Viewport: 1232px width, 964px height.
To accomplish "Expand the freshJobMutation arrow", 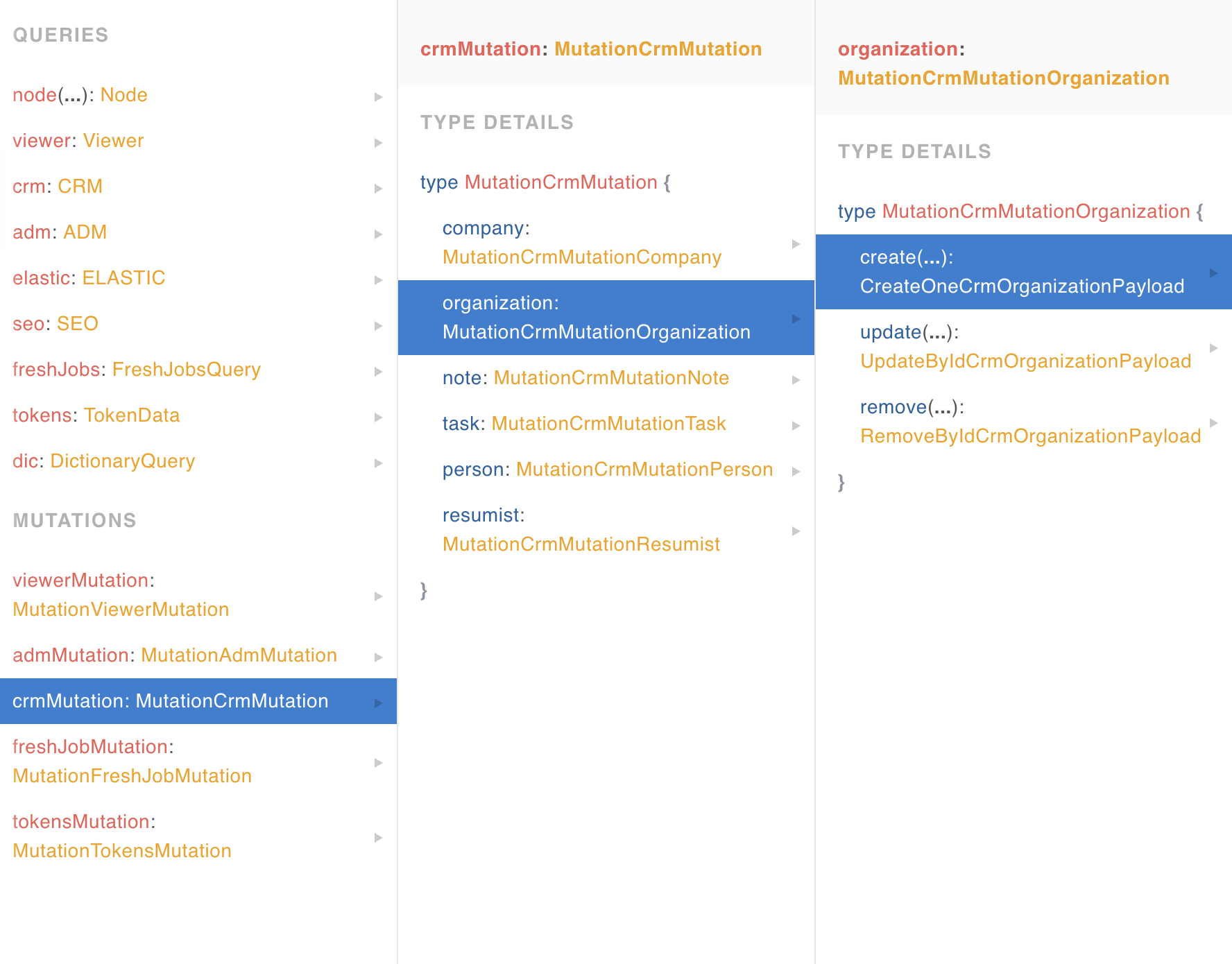I will 378,762.
